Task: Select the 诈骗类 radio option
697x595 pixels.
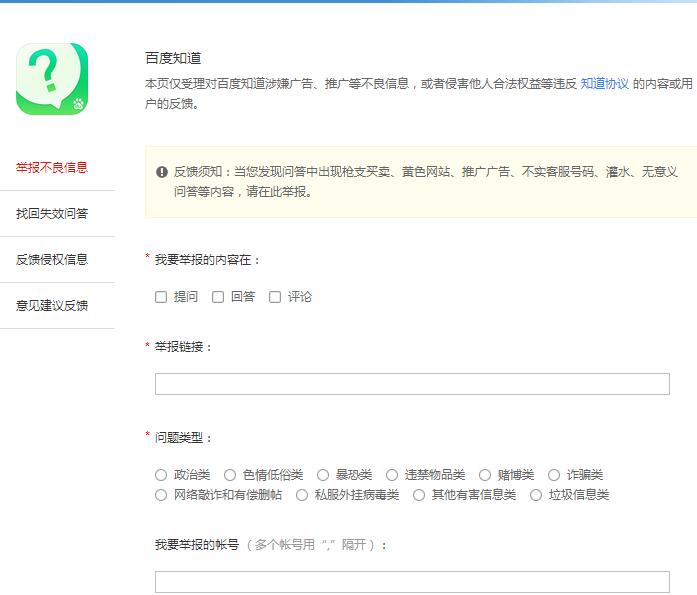Action: pos(554,475)
